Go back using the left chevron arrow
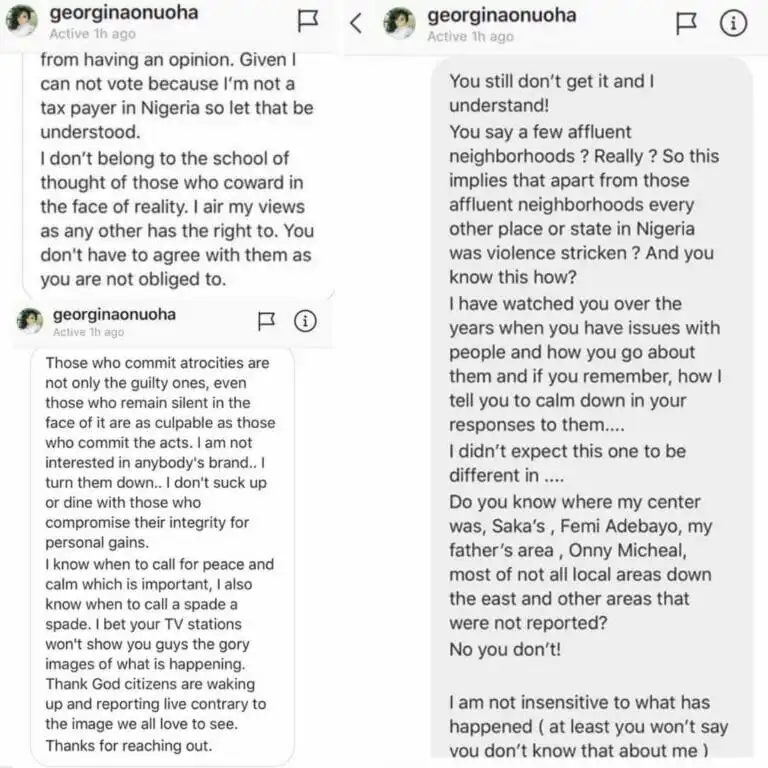The height and width of the screenshot is (768, 768). pos(357,23)
